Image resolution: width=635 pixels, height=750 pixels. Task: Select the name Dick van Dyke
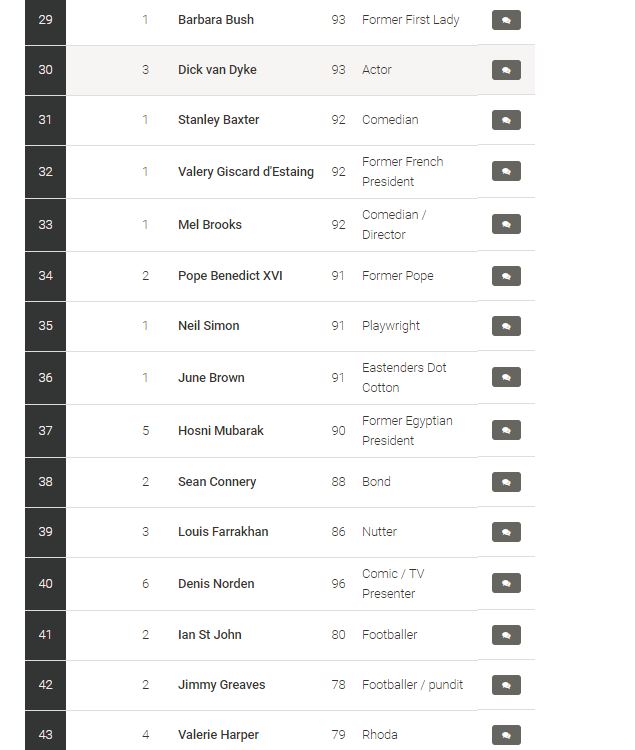(x=217, y=70)
